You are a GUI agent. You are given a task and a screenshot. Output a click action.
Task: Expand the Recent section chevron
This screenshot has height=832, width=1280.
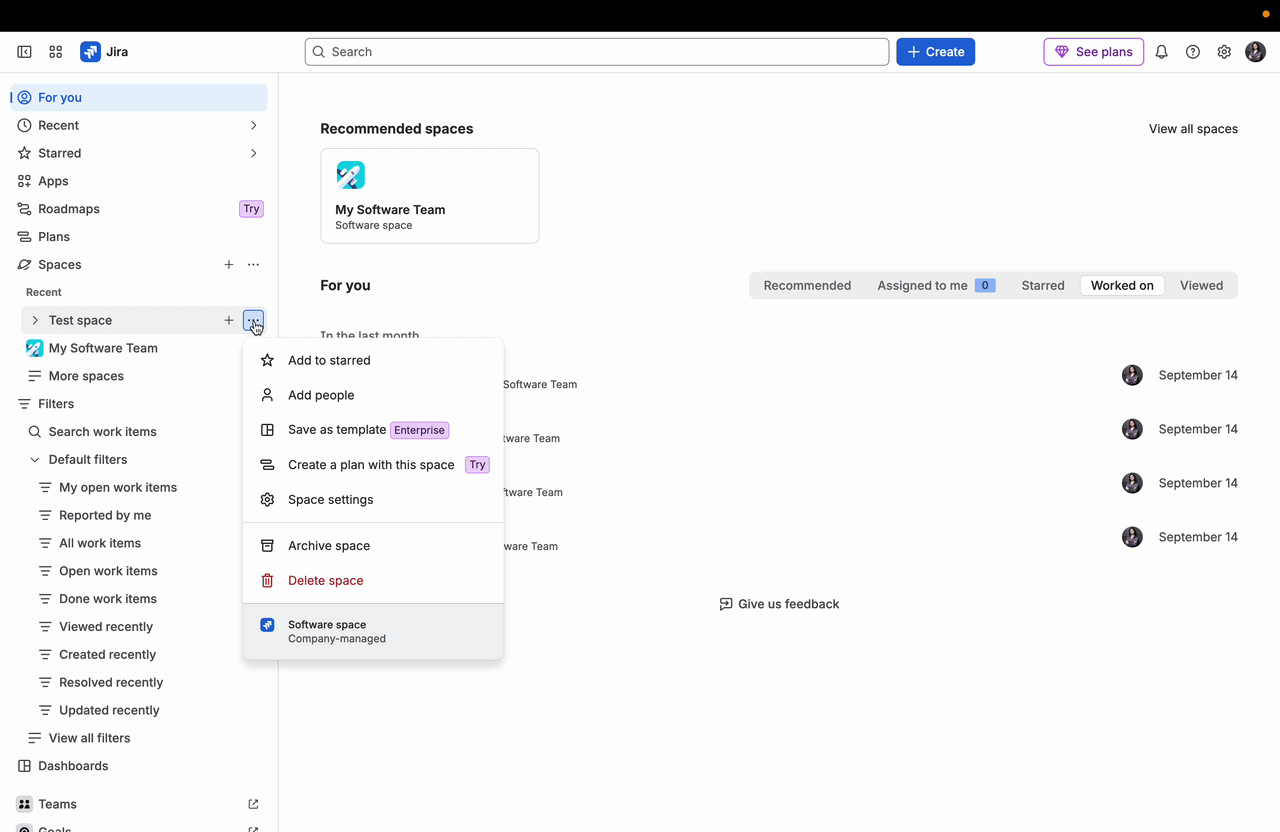point(253,125)
